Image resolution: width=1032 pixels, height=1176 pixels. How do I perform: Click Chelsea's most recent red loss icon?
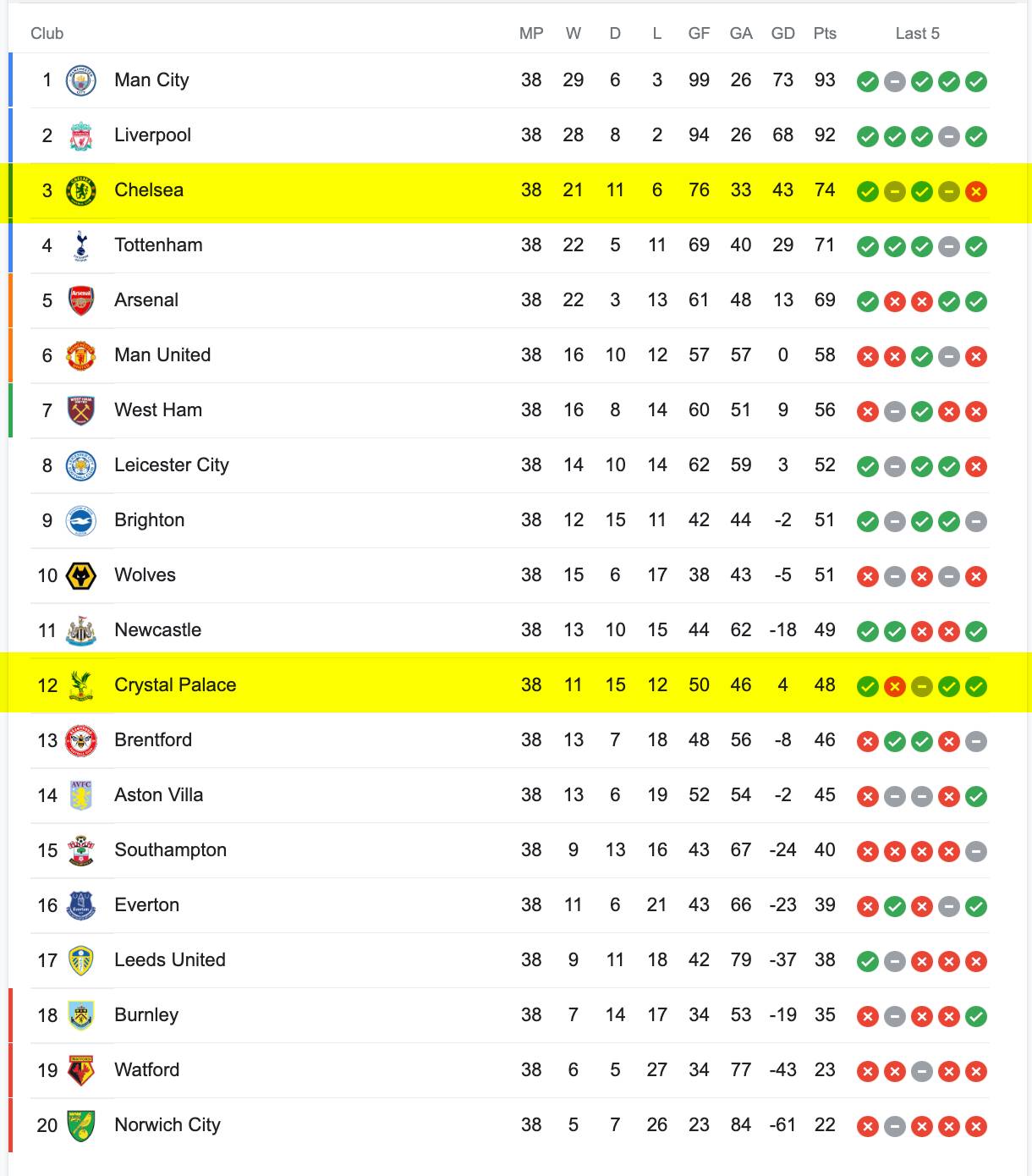click(x=976, y=191)
